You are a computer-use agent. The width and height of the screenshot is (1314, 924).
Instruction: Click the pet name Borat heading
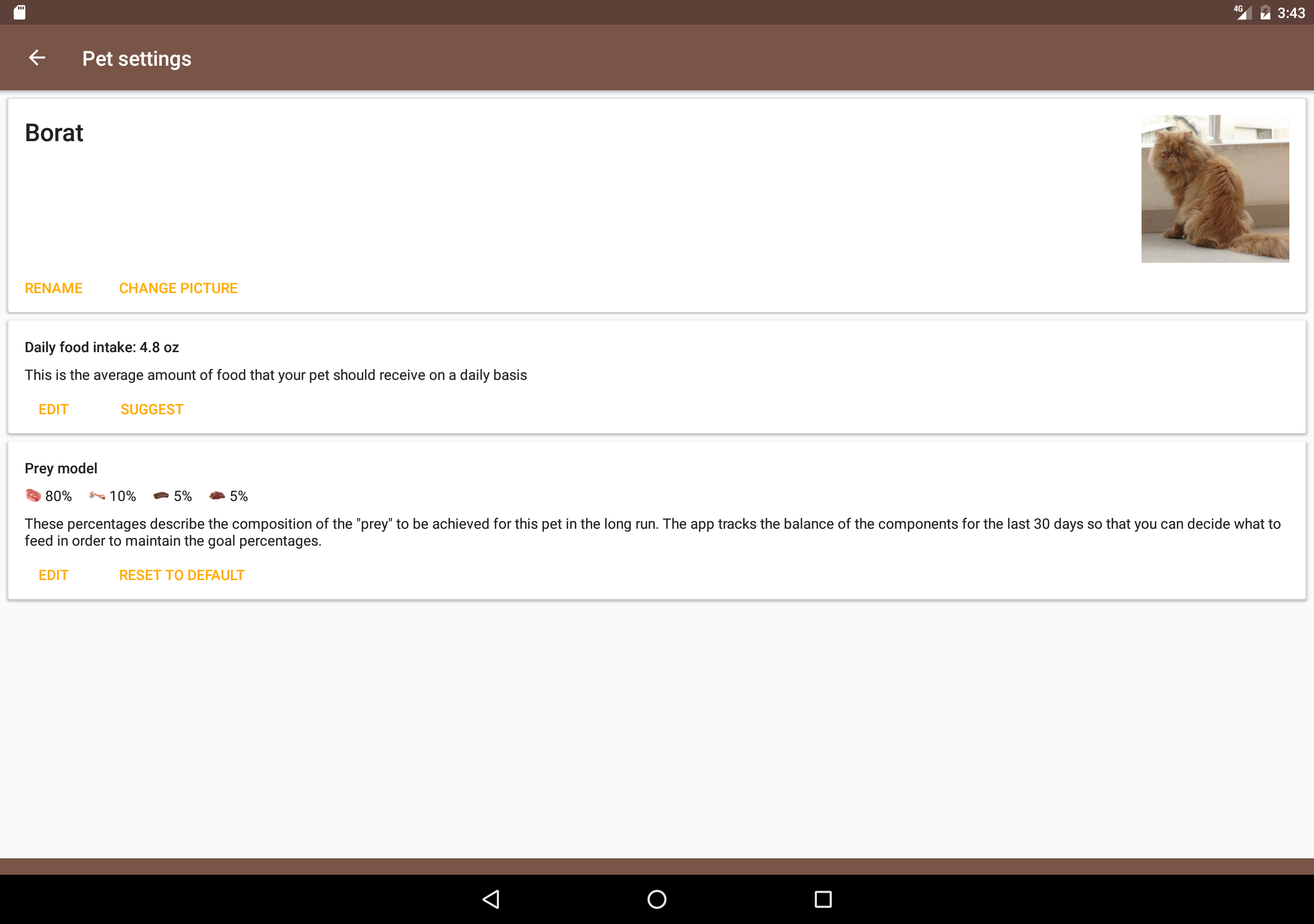pyautogui.click(x=54, y=133)
